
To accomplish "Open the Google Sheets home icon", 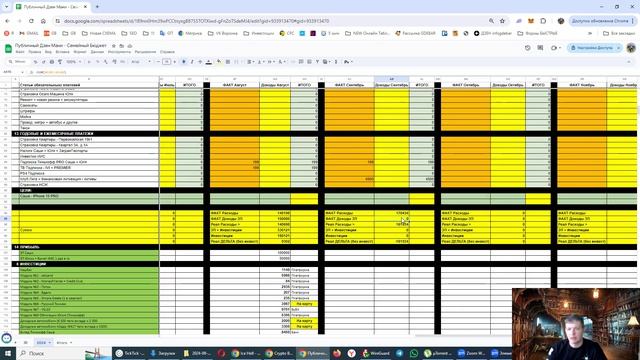I will [x=8, y=49].
